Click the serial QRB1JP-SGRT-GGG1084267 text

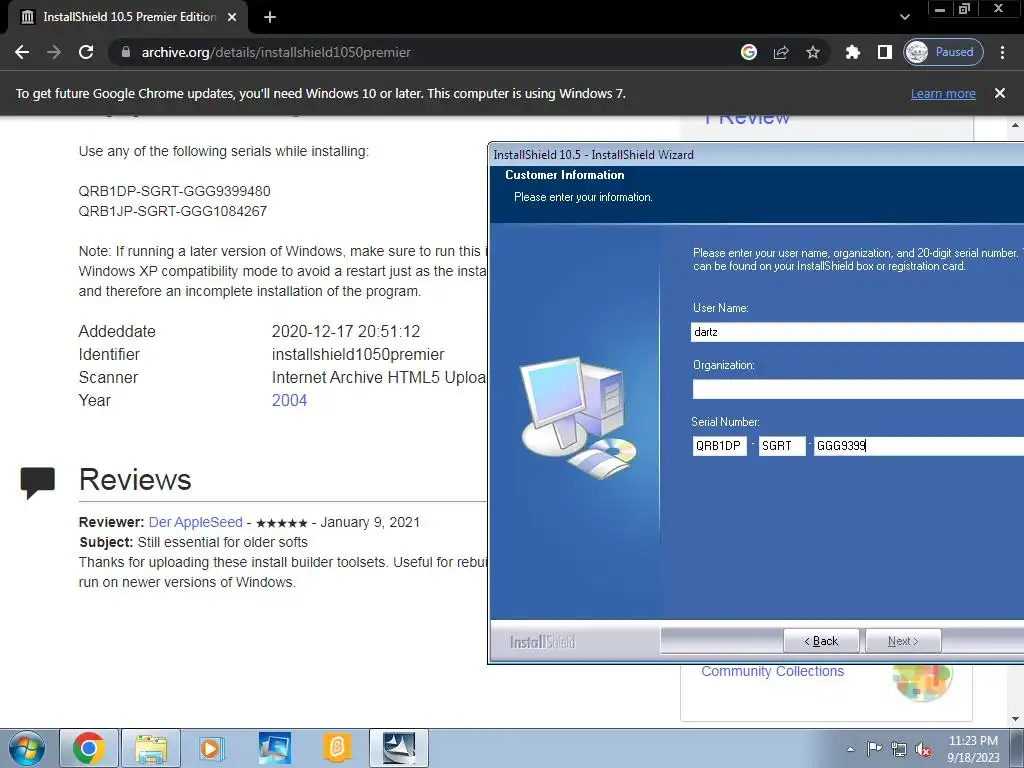tap(173, 212)
